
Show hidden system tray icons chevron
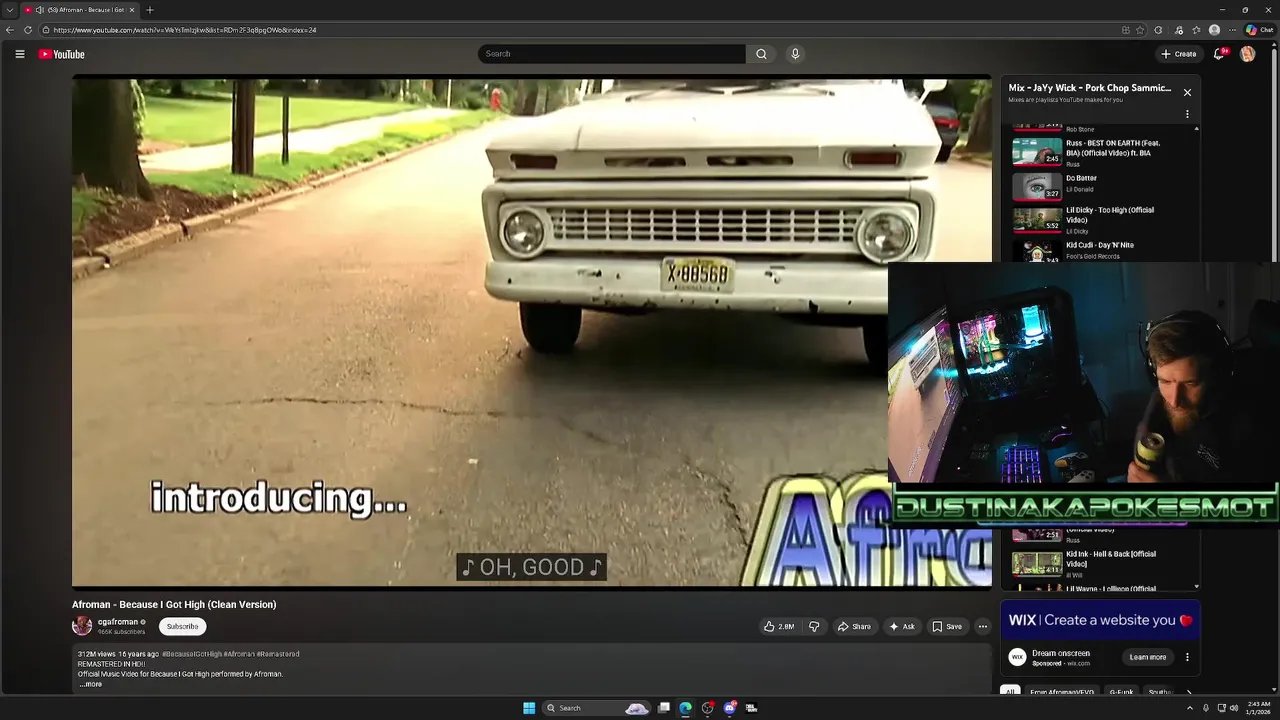click(x=1189, y=708)
